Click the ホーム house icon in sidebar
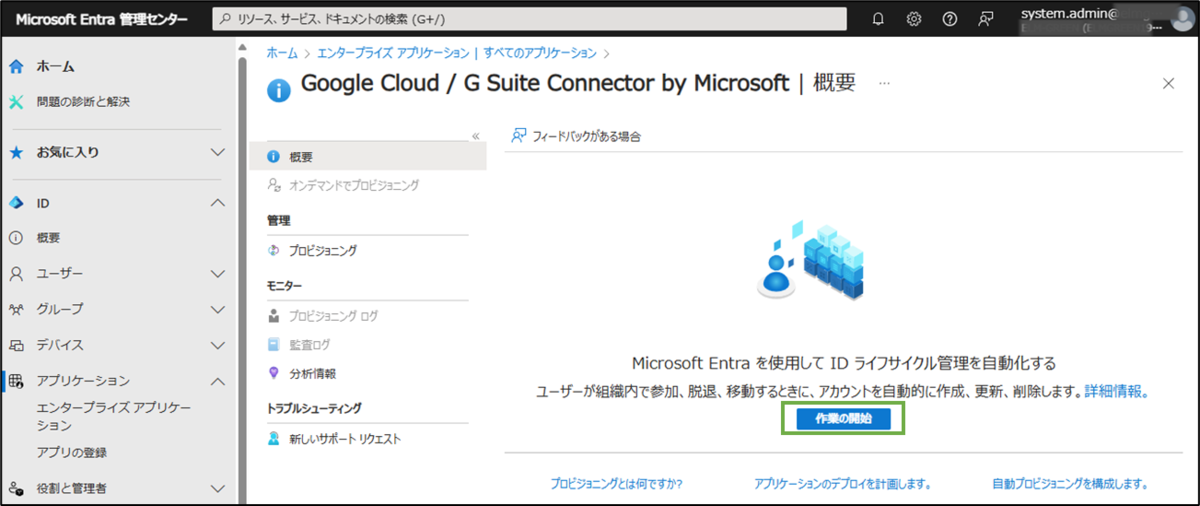Screen dimensions: 1200x506 15,66
